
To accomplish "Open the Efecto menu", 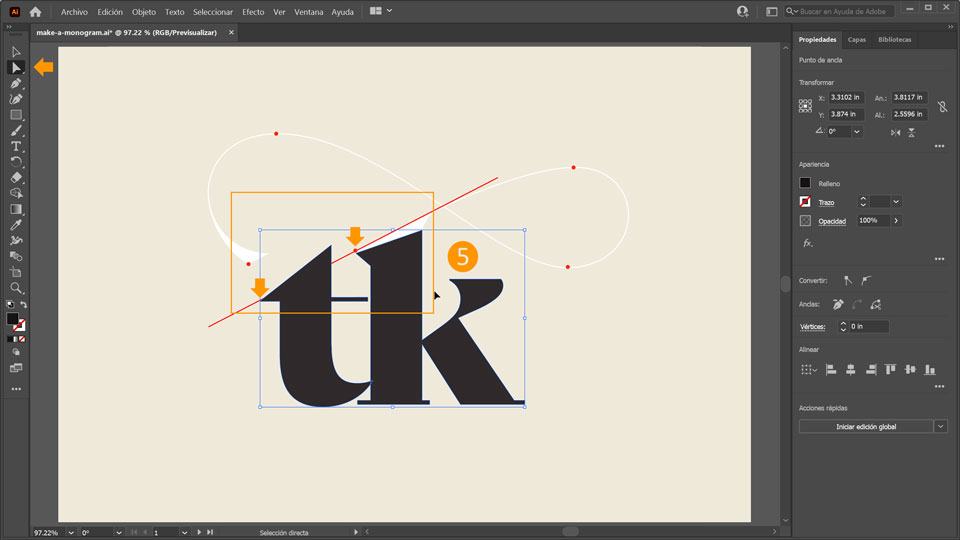I will [x=253, y=12].
